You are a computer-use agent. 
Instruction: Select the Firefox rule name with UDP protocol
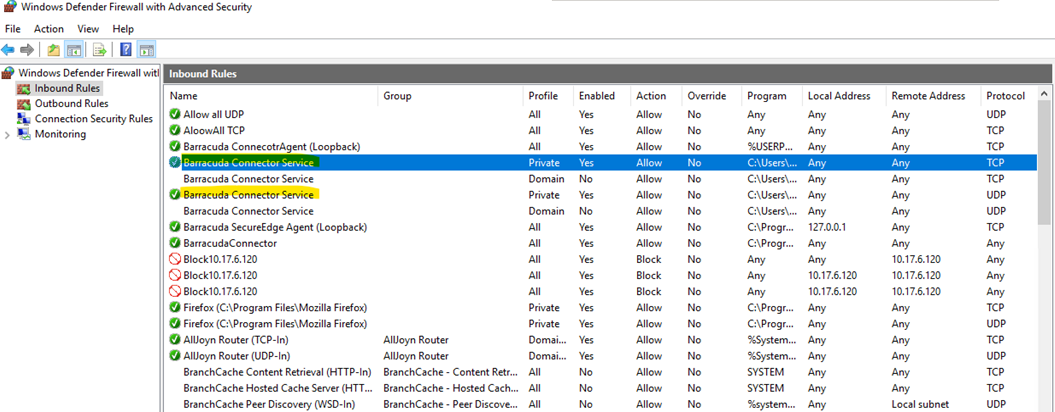pos(275,323)
